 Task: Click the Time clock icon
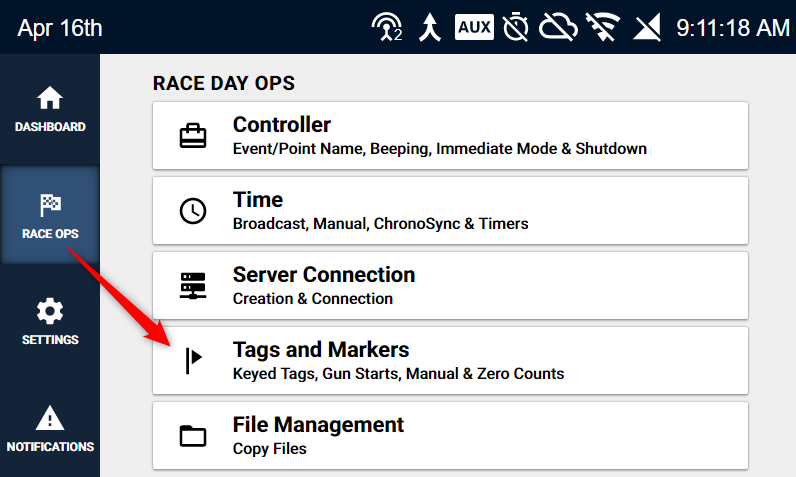pos(193,211)
